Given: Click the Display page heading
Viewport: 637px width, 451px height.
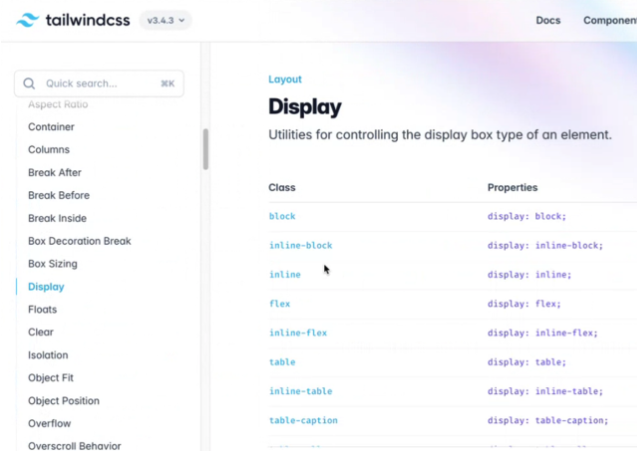Looking at the screenshot, I should 305,107.
